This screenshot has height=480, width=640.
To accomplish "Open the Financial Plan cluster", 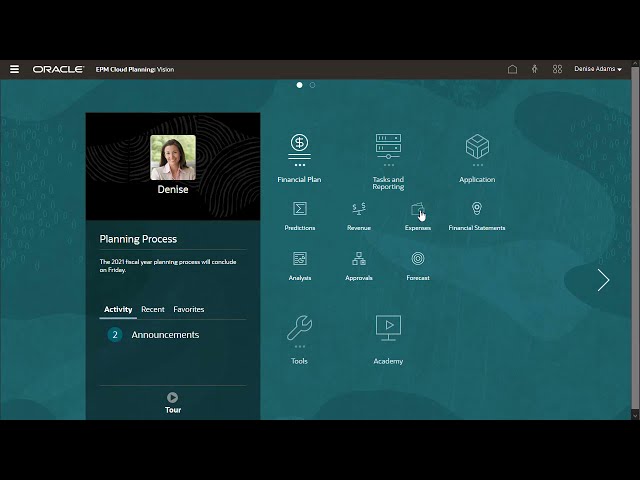I will (299, 158).
